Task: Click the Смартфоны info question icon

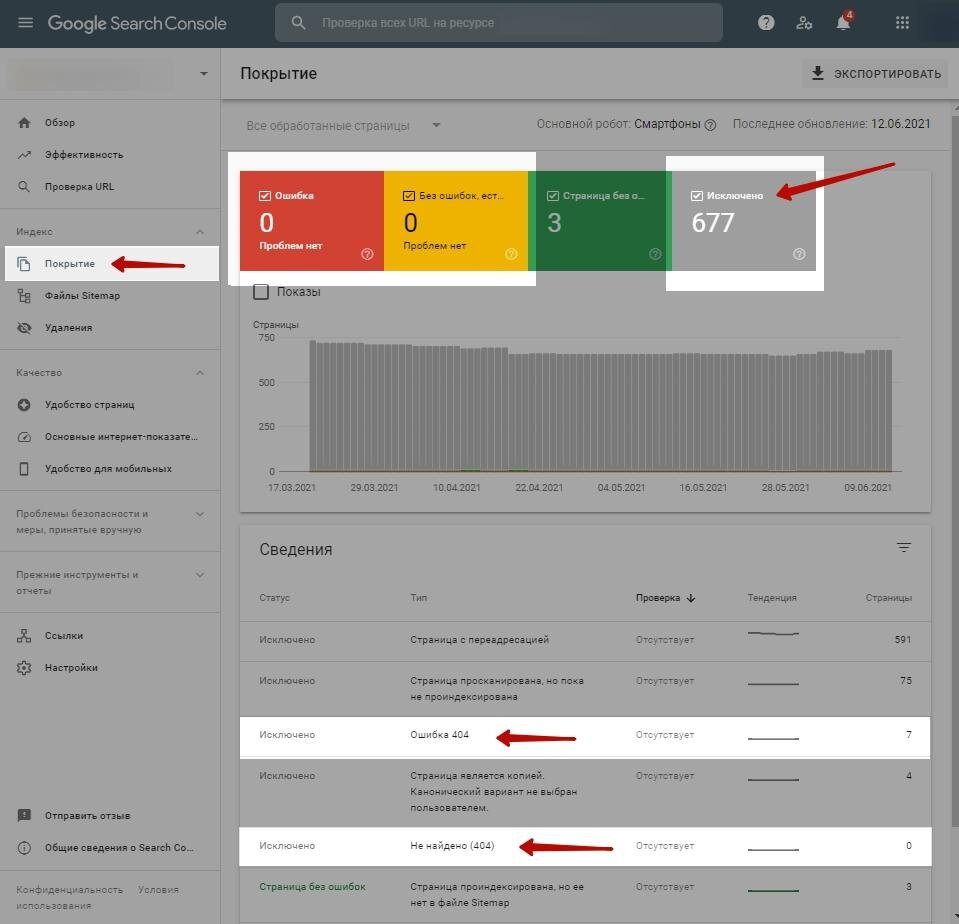Action: point(710,125)
